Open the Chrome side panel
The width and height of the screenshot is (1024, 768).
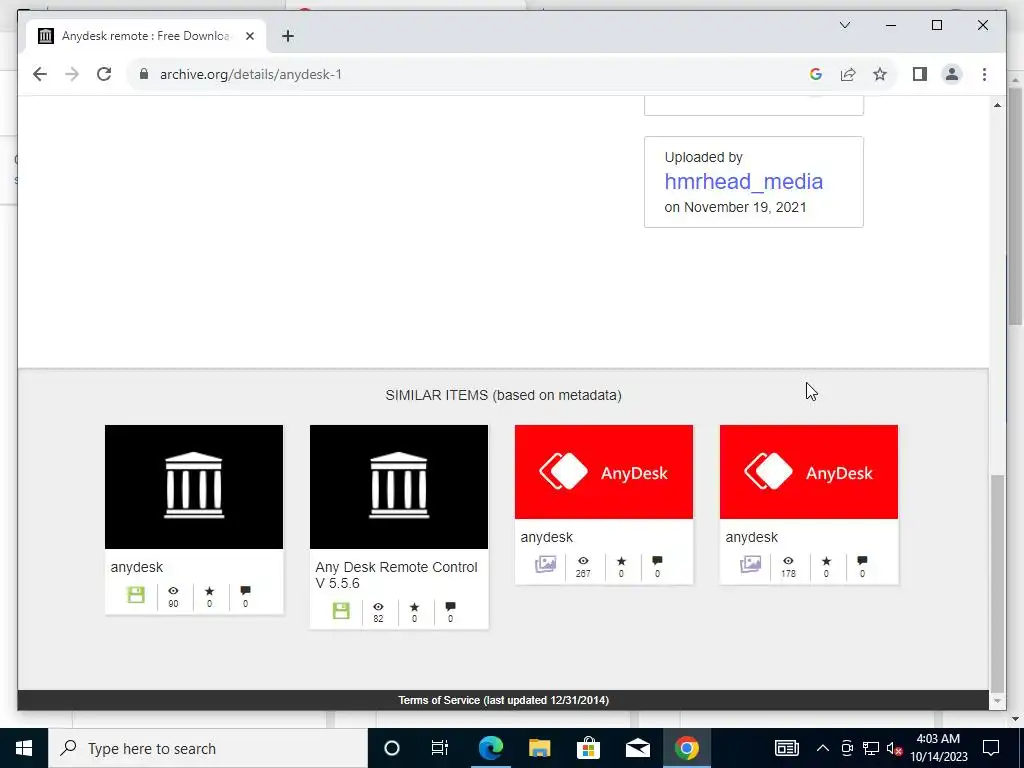coord(920,74)
